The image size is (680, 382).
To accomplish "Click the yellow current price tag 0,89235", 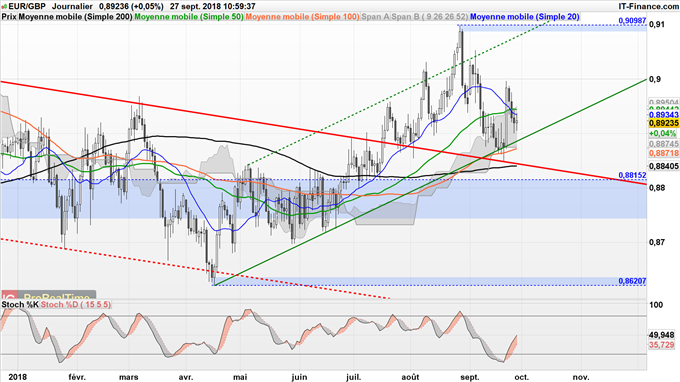I will (664, 124).
